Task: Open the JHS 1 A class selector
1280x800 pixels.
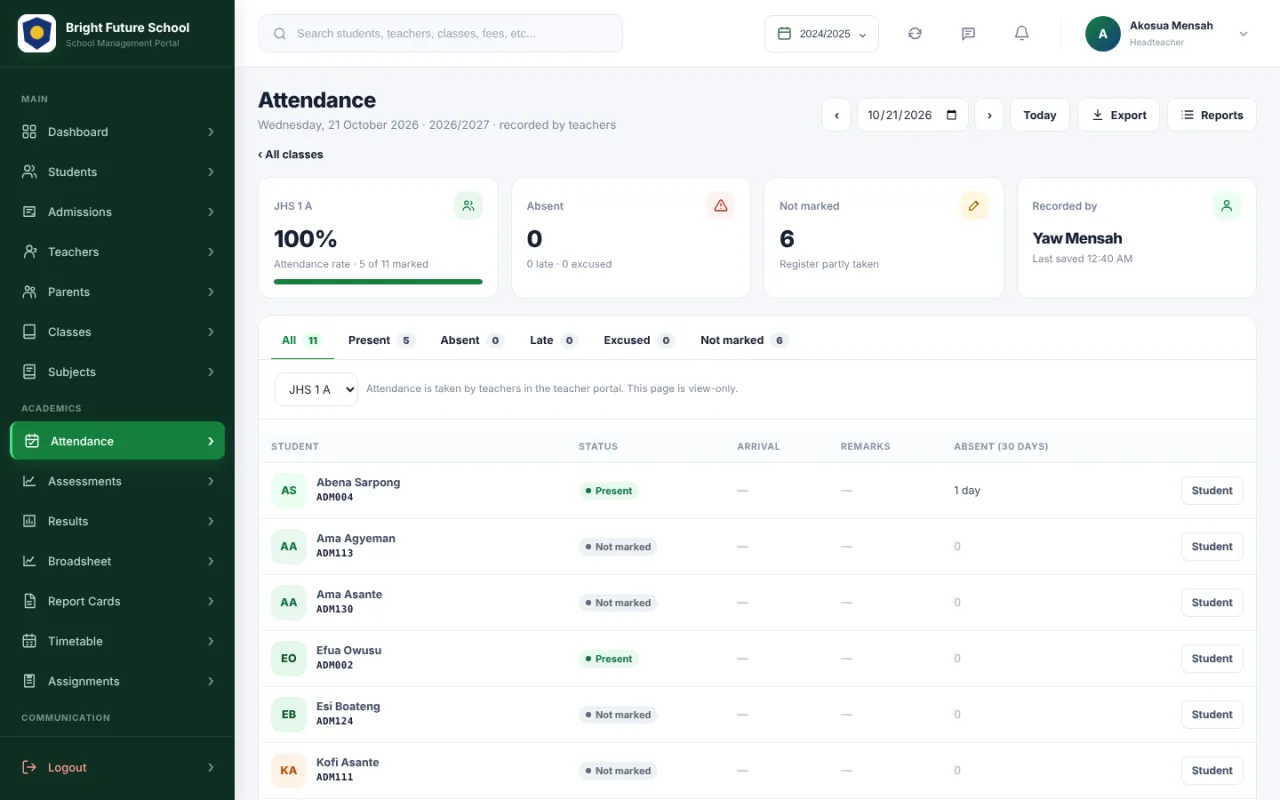Action: click(316, 390)
